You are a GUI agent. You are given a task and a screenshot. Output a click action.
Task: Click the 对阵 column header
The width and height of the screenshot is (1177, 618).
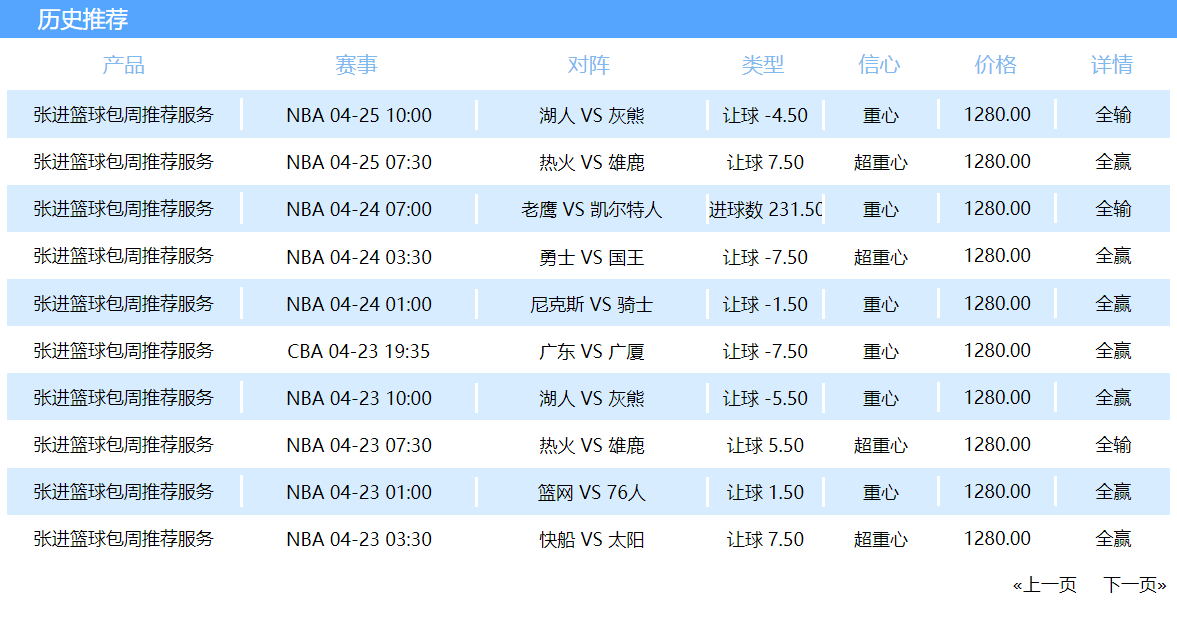(x=588, y=65)
